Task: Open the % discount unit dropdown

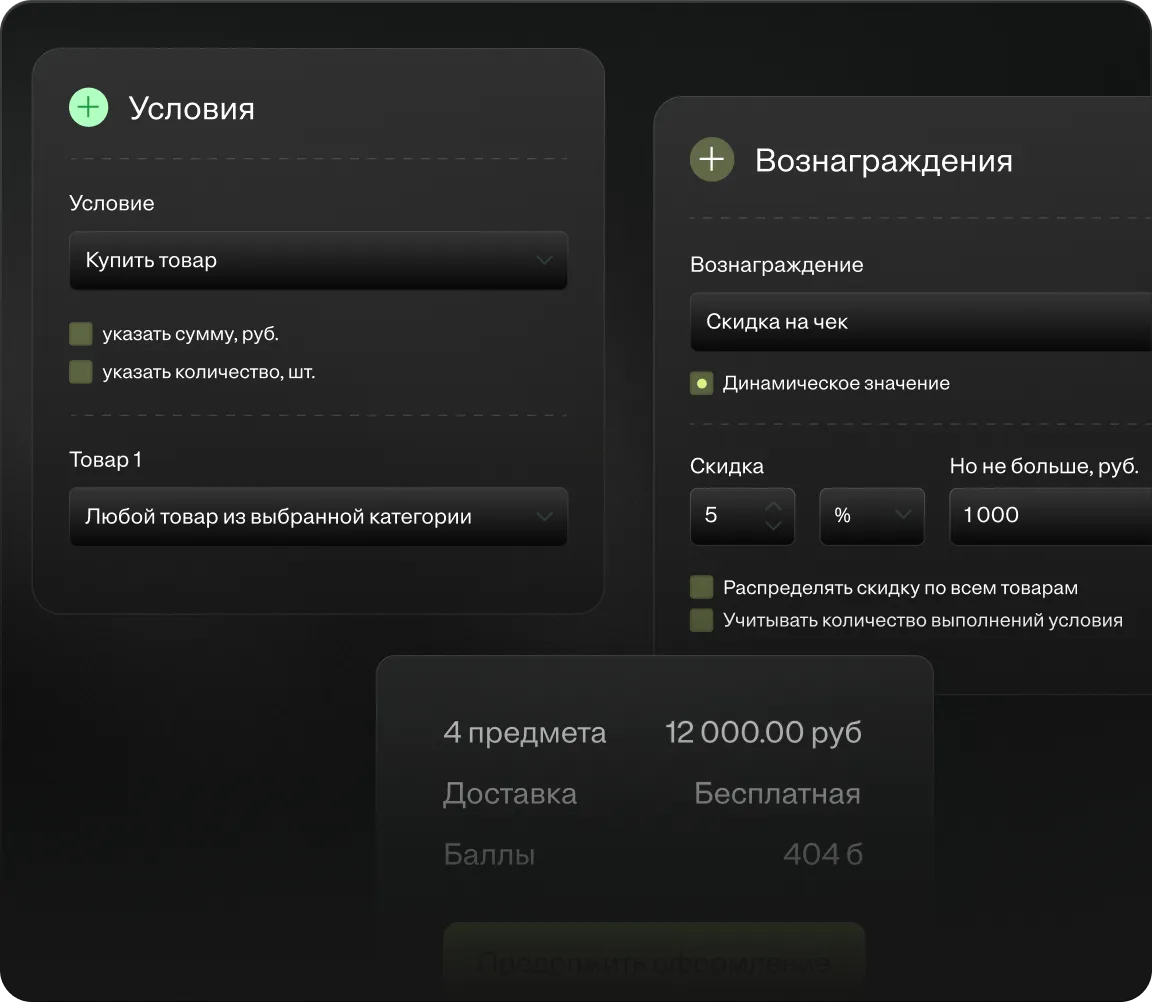Action: [x=871, y=516]
